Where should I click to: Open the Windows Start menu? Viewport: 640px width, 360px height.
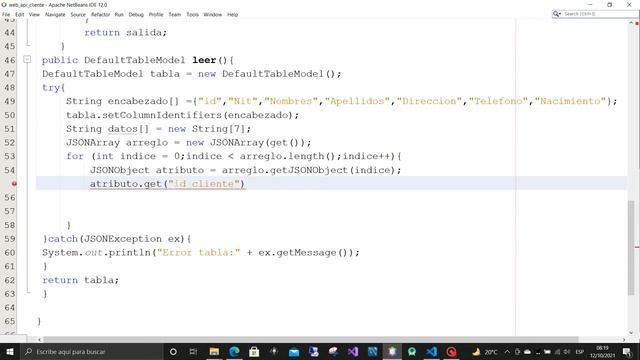pos(10,351)
